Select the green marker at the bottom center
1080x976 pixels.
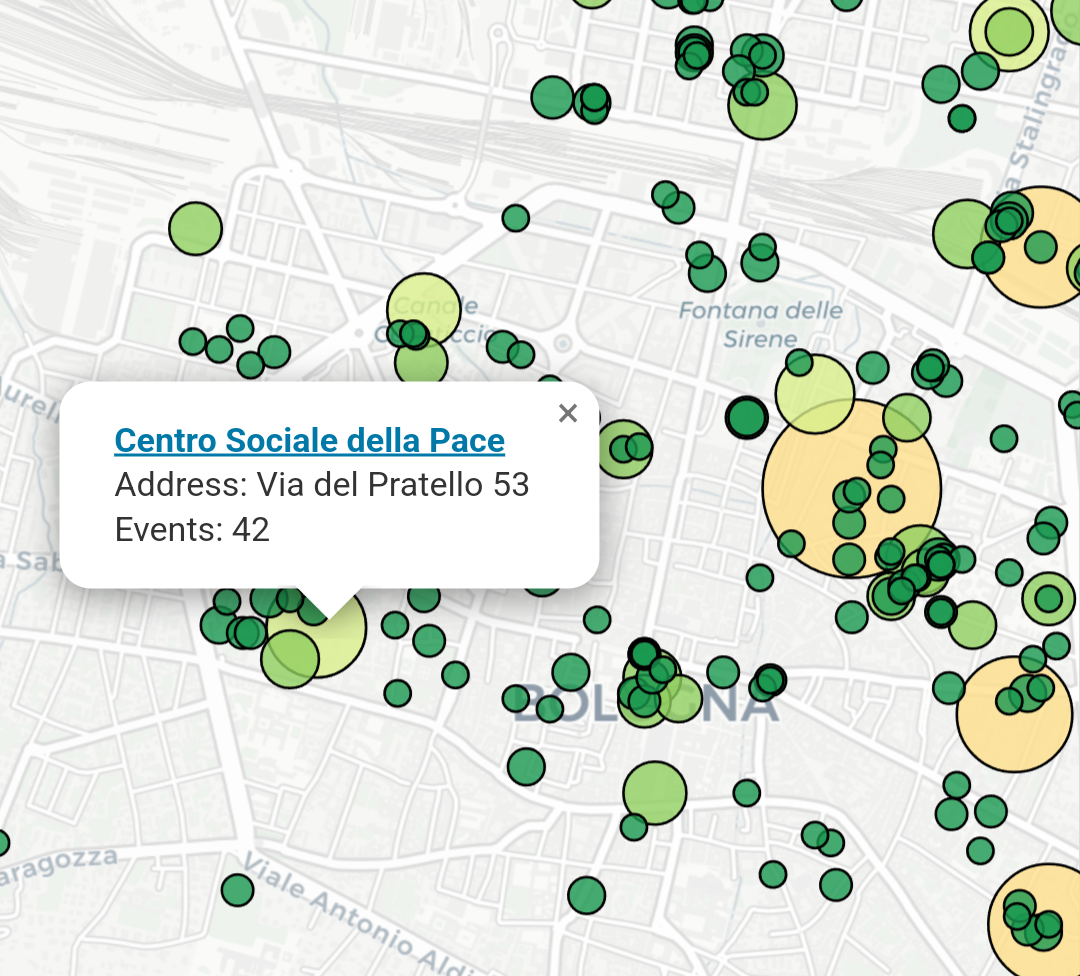587,895
